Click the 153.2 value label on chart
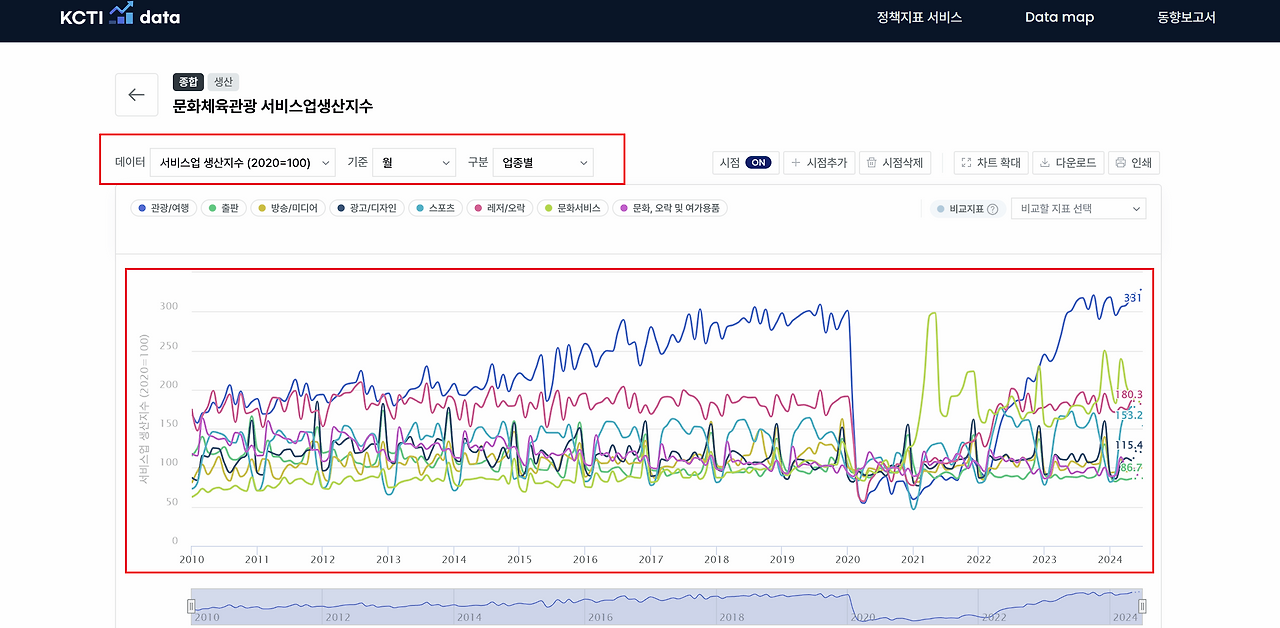 [1128, 415]
